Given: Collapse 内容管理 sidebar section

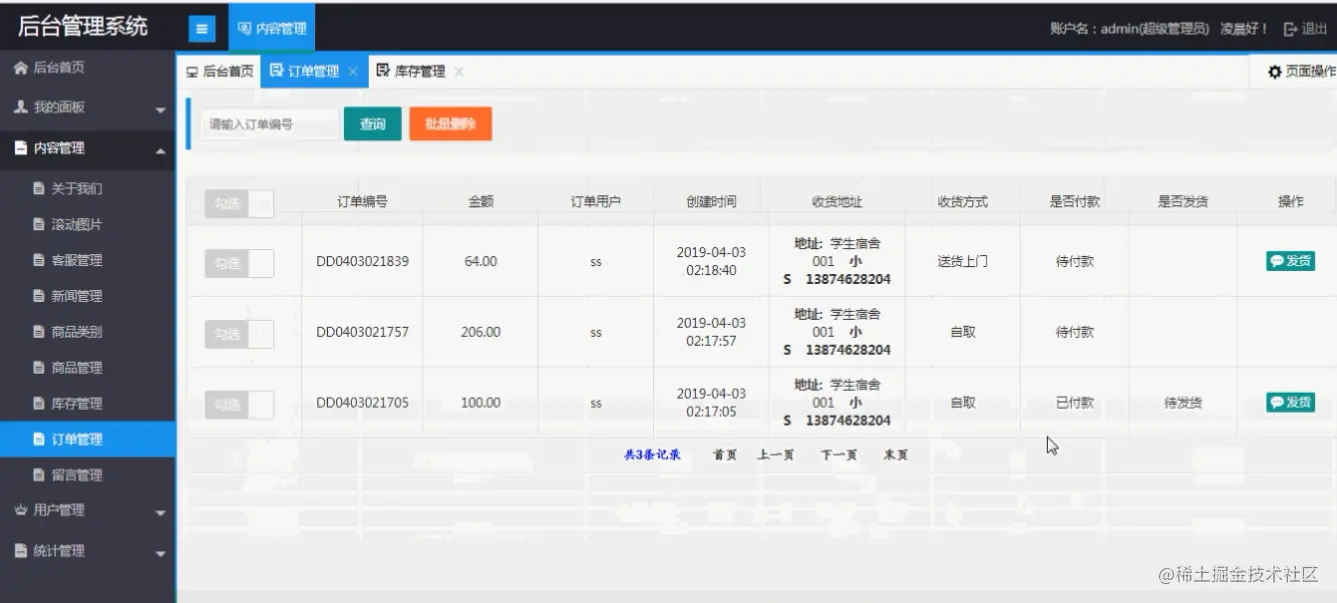Looking at the screenshot, I should tap(88, 148).
